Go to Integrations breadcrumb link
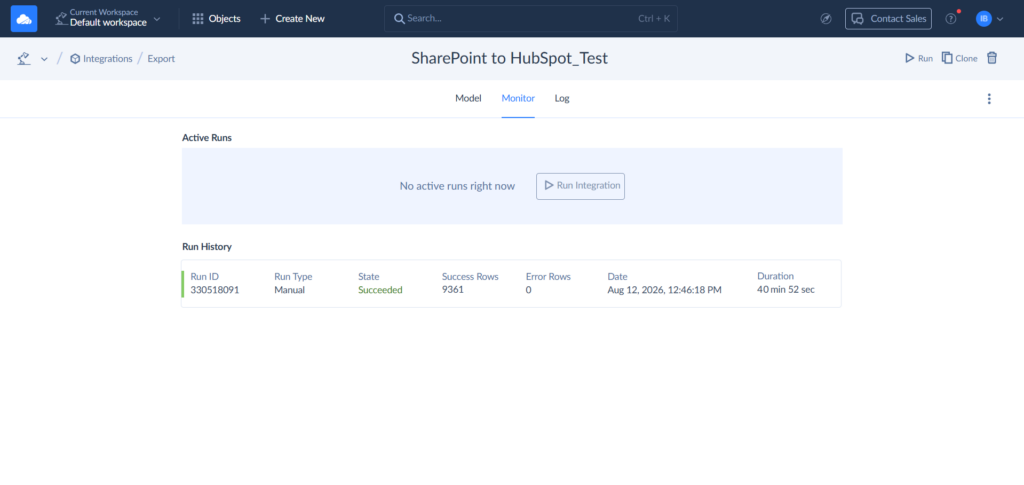1024x485 pixels. pos(108,59)
